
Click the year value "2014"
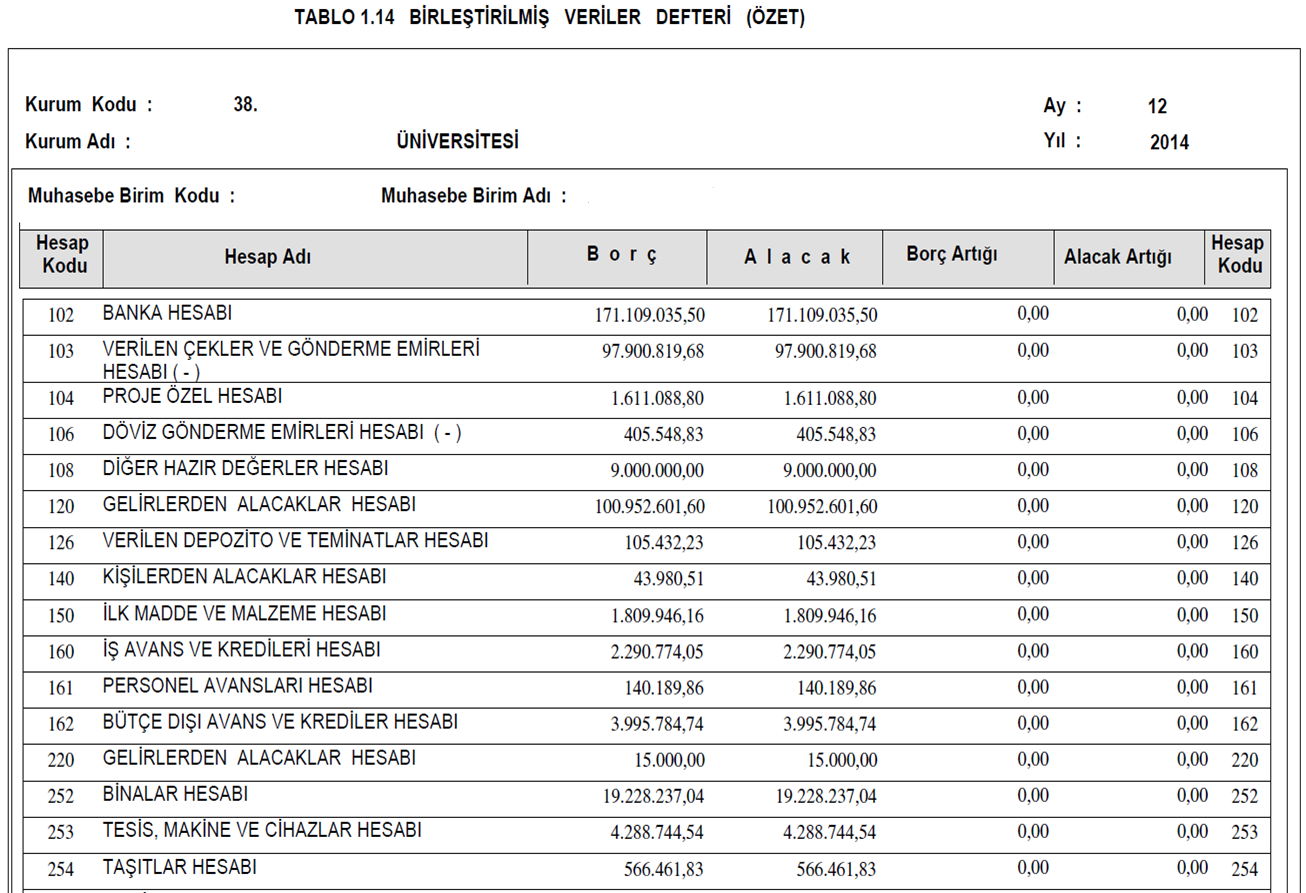pos(1169,142)
